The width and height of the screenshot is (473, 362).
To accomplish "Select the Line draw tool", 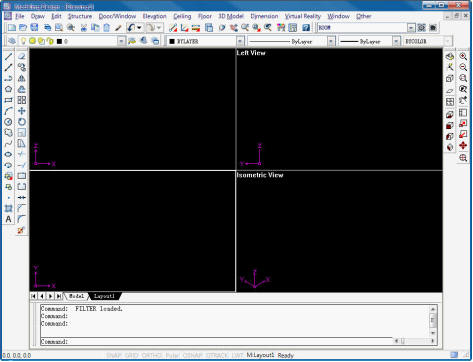I will 8,56.
